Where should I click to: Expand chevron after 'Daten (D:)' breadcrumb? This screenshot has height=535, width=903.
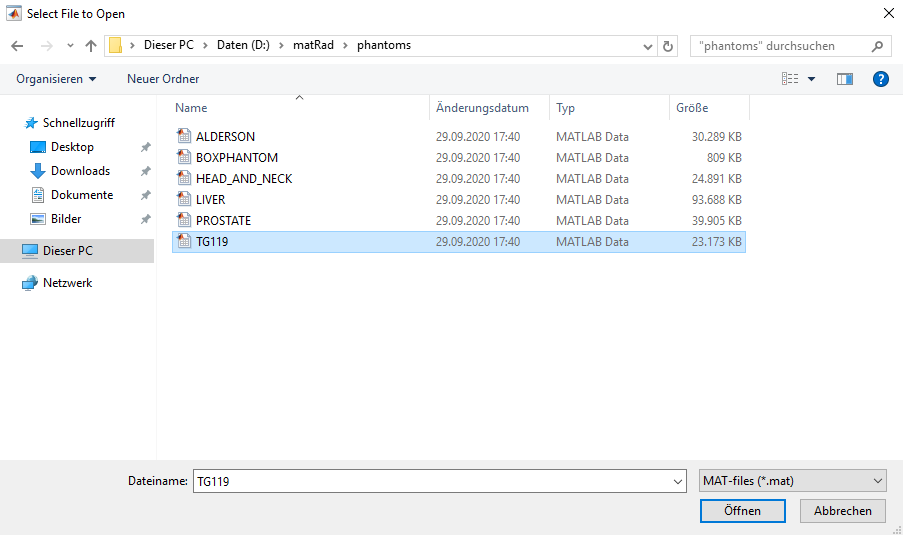[281, 45]
